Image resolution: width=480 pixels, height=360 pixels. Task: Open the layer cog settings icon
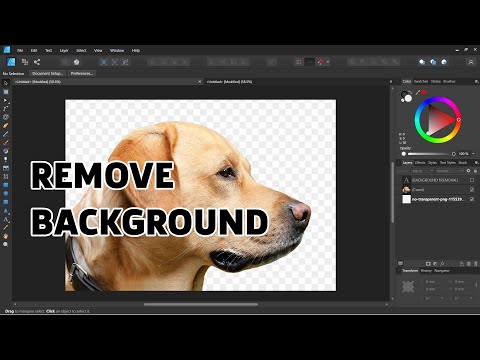(468, 171)
